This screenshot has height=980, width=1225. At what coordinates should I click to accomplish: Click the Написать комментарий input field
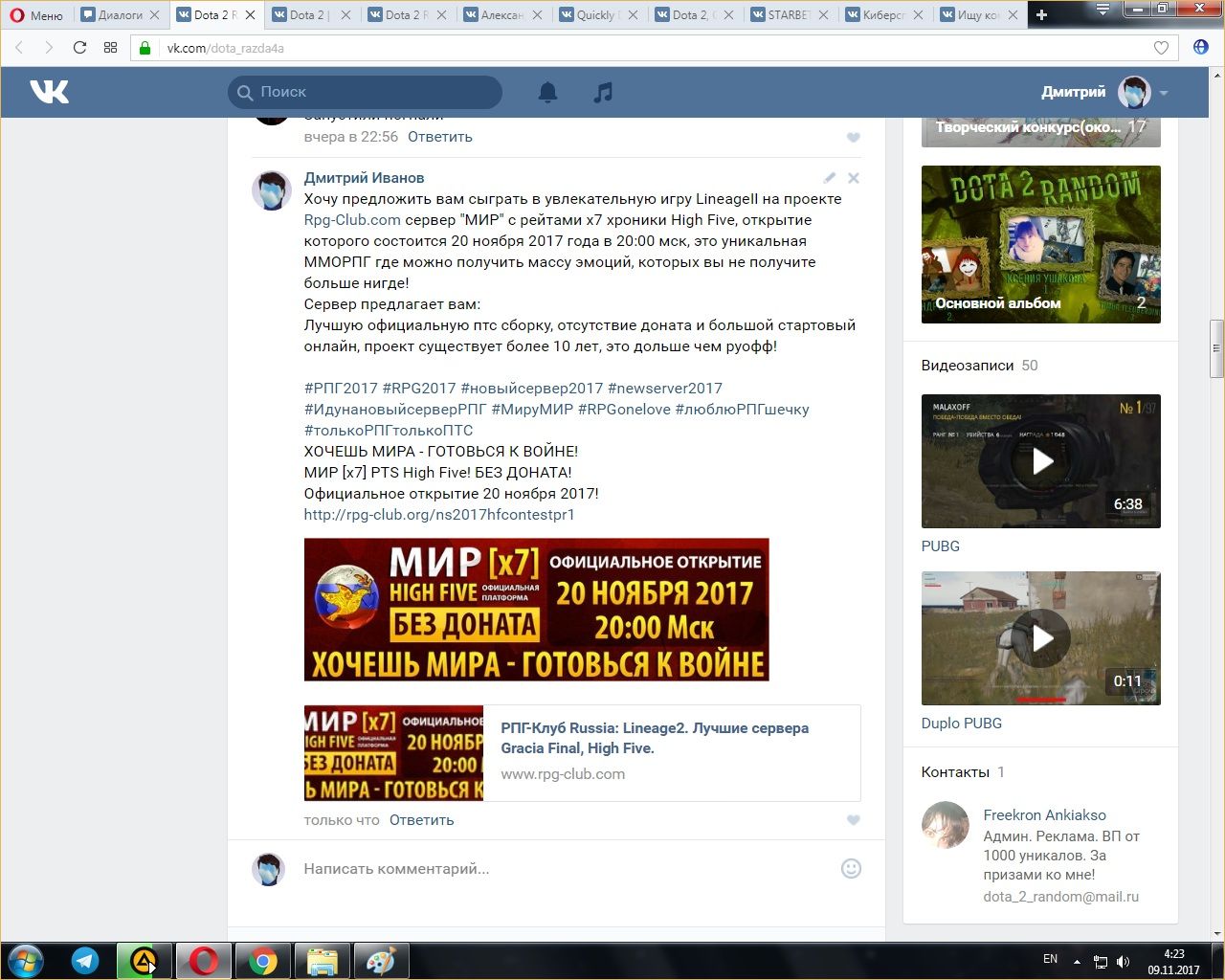click(565, 869)
